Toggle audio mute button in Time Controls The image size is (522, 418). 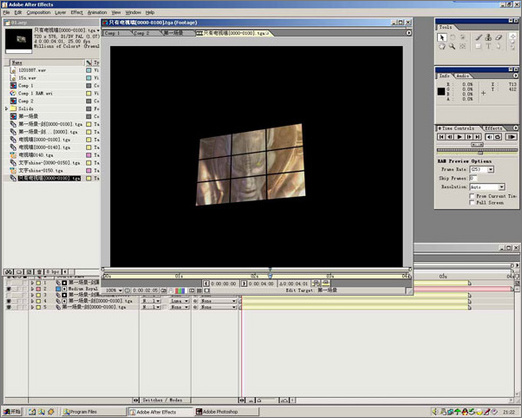pos(489,137)
